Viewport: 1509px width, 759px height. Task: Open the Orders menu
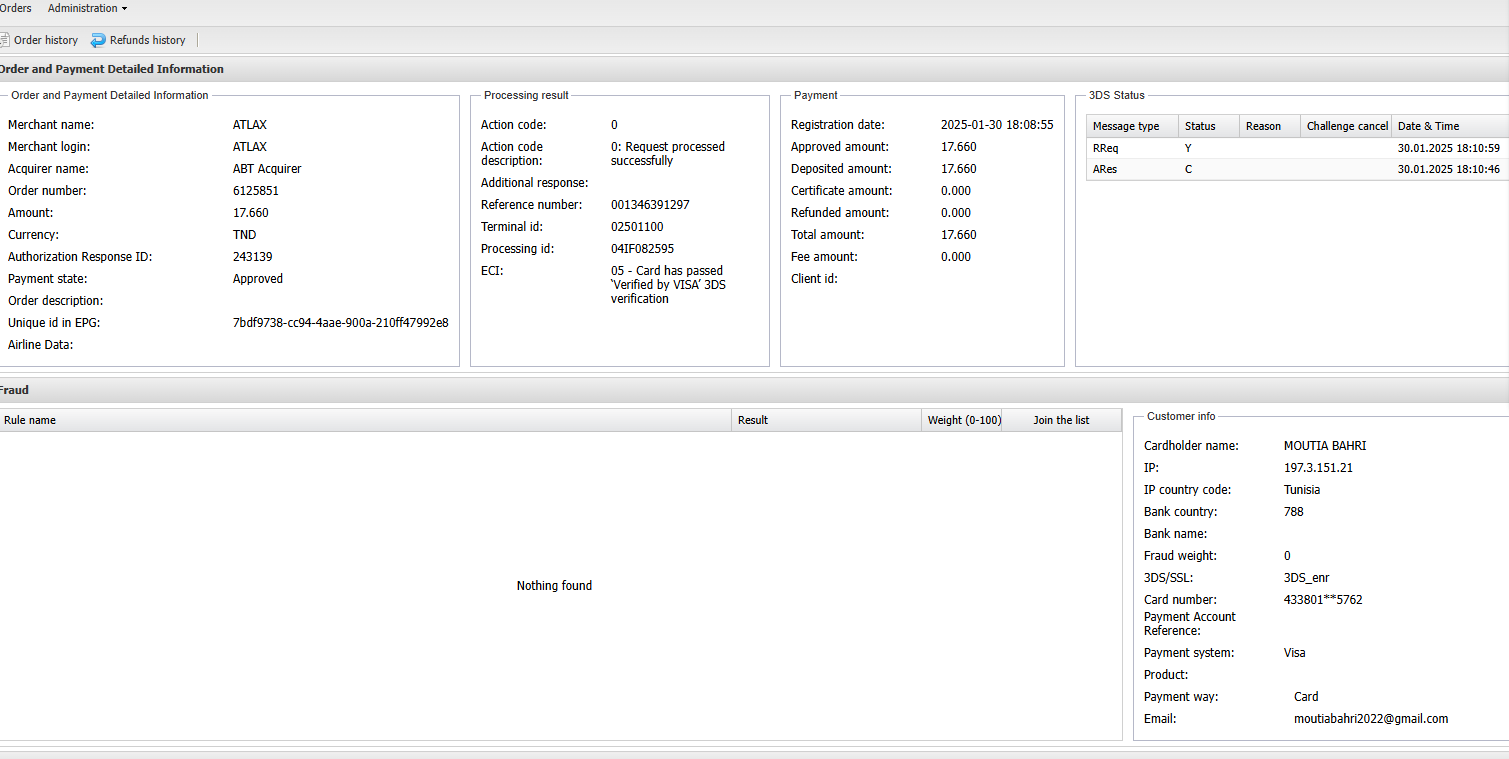point(15,8)
